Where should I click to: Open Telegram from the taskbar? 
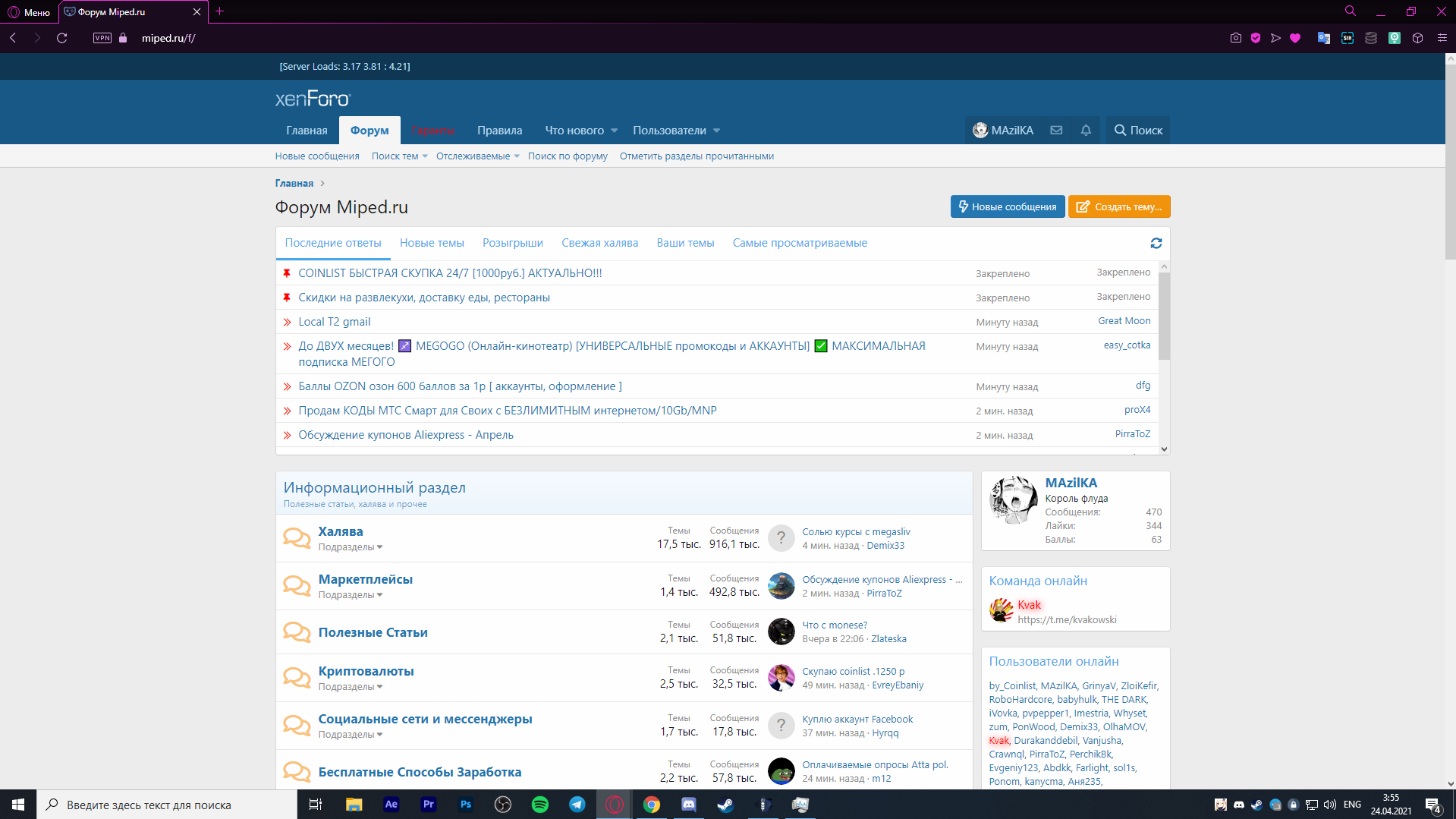coord(577,805)
